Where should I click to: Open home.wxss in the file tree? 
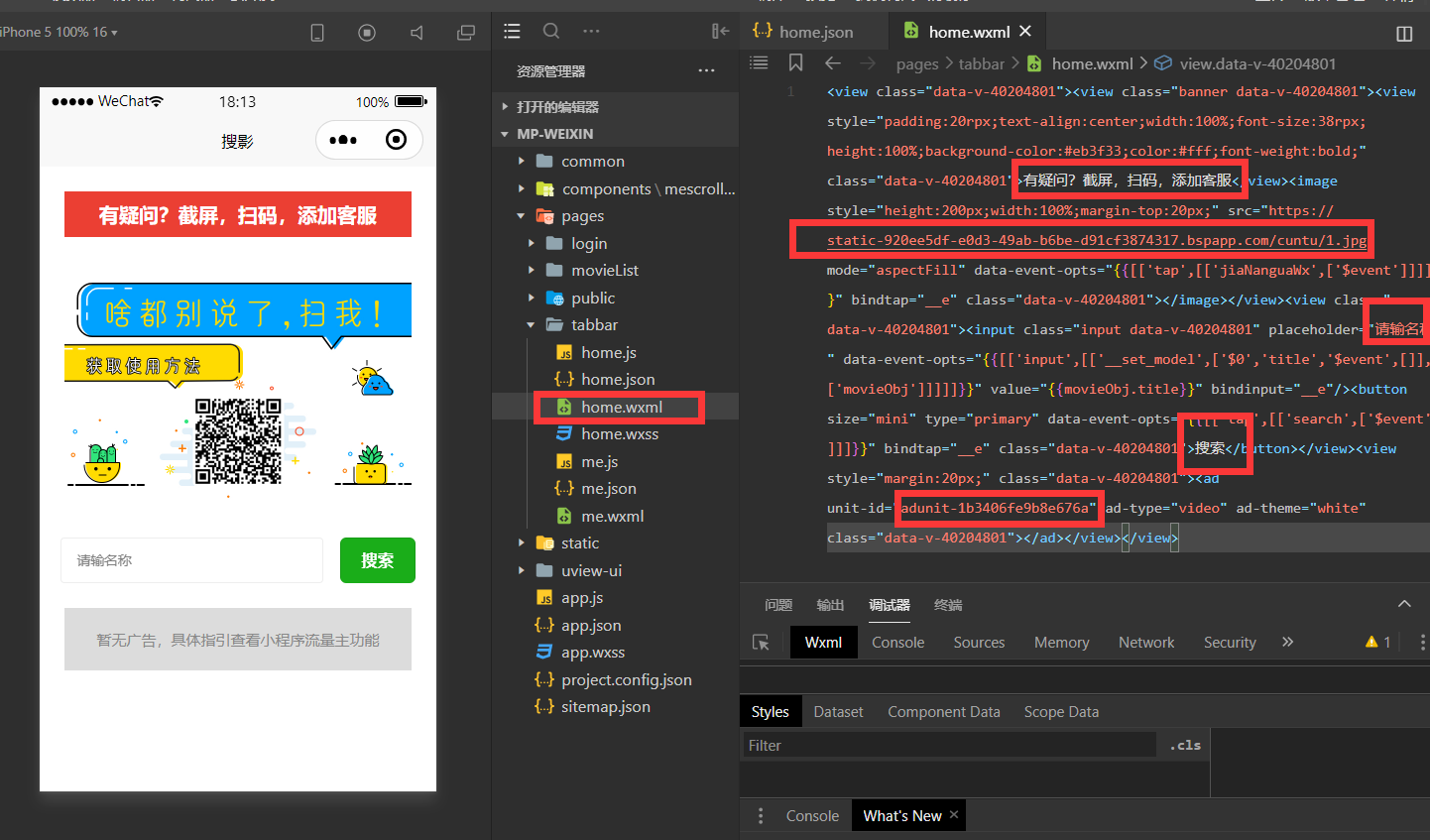click(620, 433)
